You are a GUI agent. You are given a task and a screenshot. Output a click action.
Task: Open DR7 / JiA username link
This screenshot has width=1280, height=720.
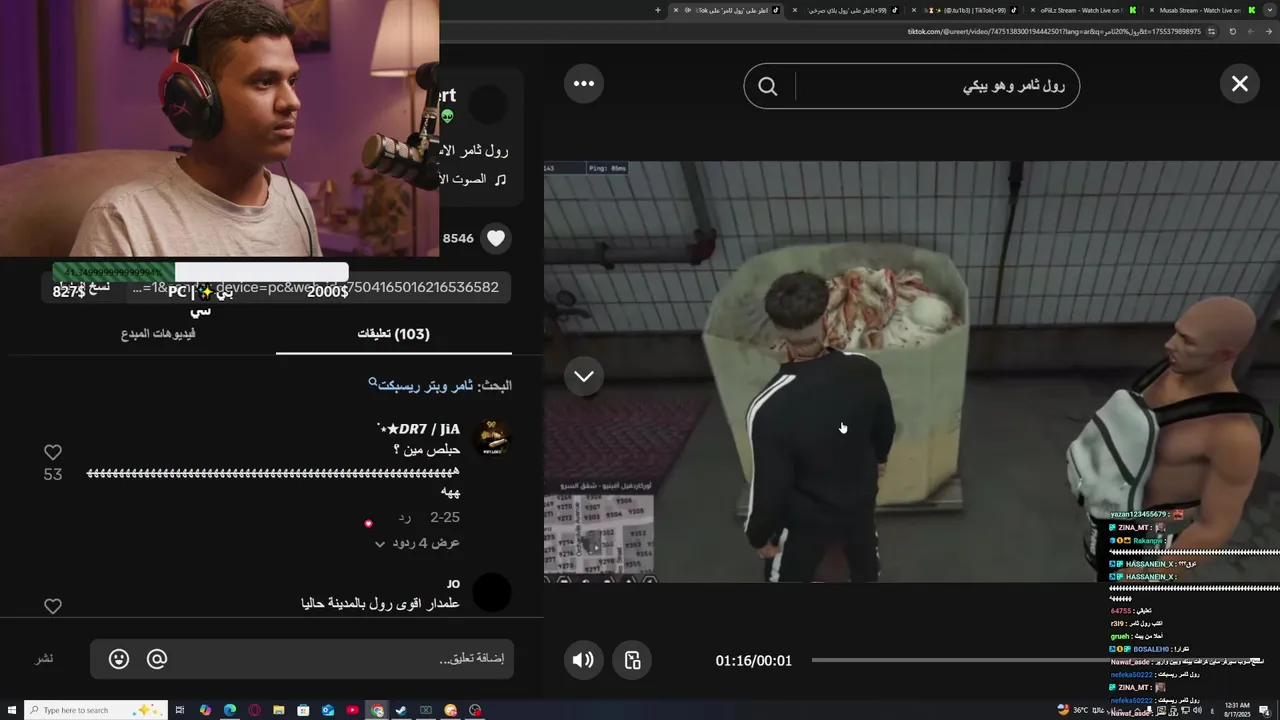418,429
